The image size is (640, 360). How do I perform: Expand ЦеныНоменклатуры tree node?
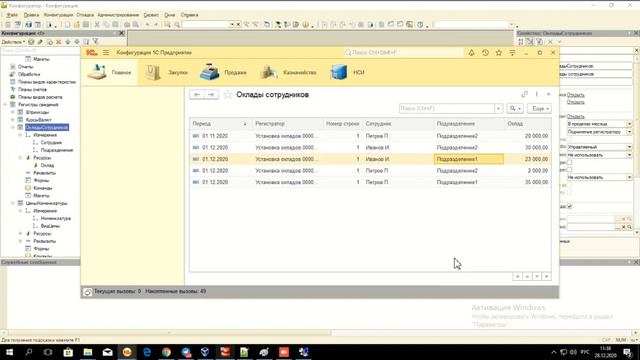[x=13, y=203]
